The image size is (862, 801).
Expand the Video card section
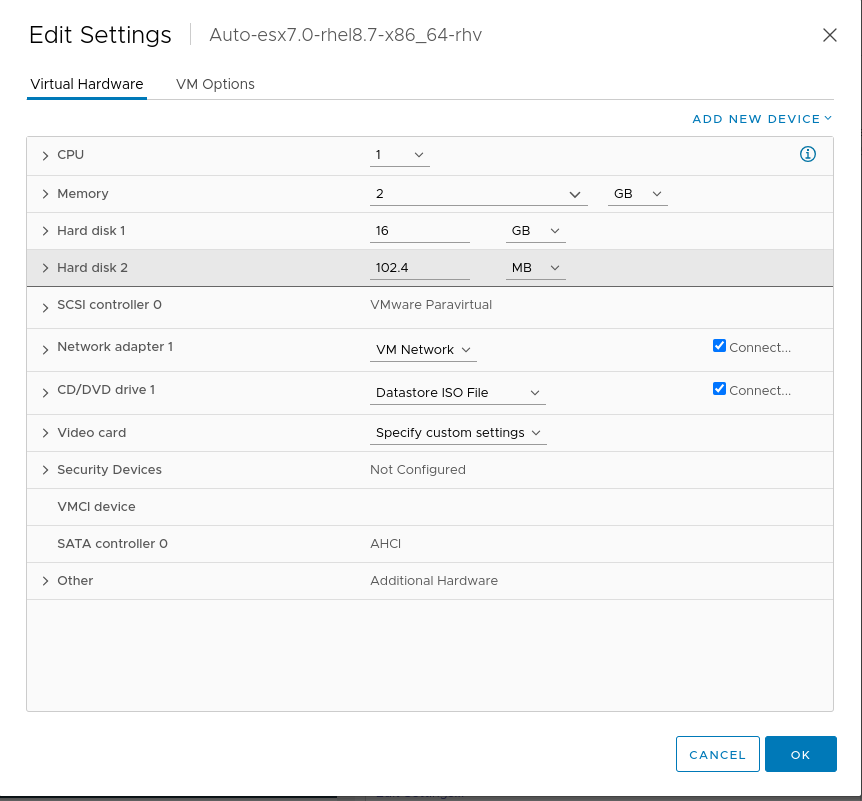45,433
